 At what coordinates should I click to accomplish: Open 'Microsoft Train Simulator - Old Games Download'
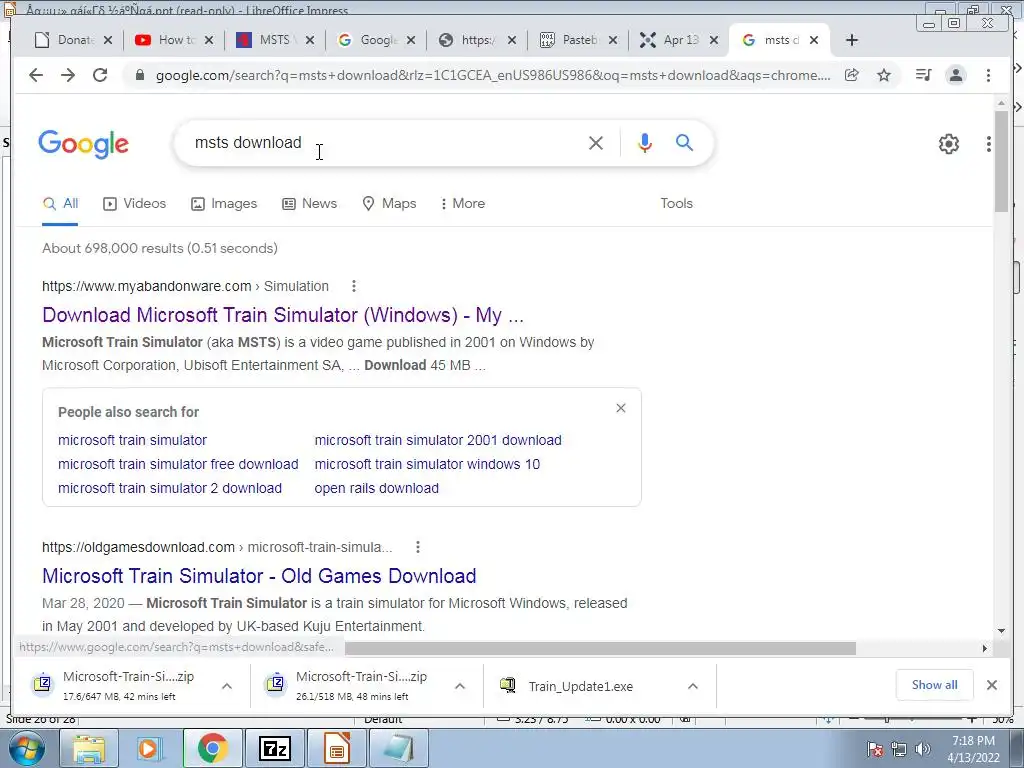[x=259, y=576]
